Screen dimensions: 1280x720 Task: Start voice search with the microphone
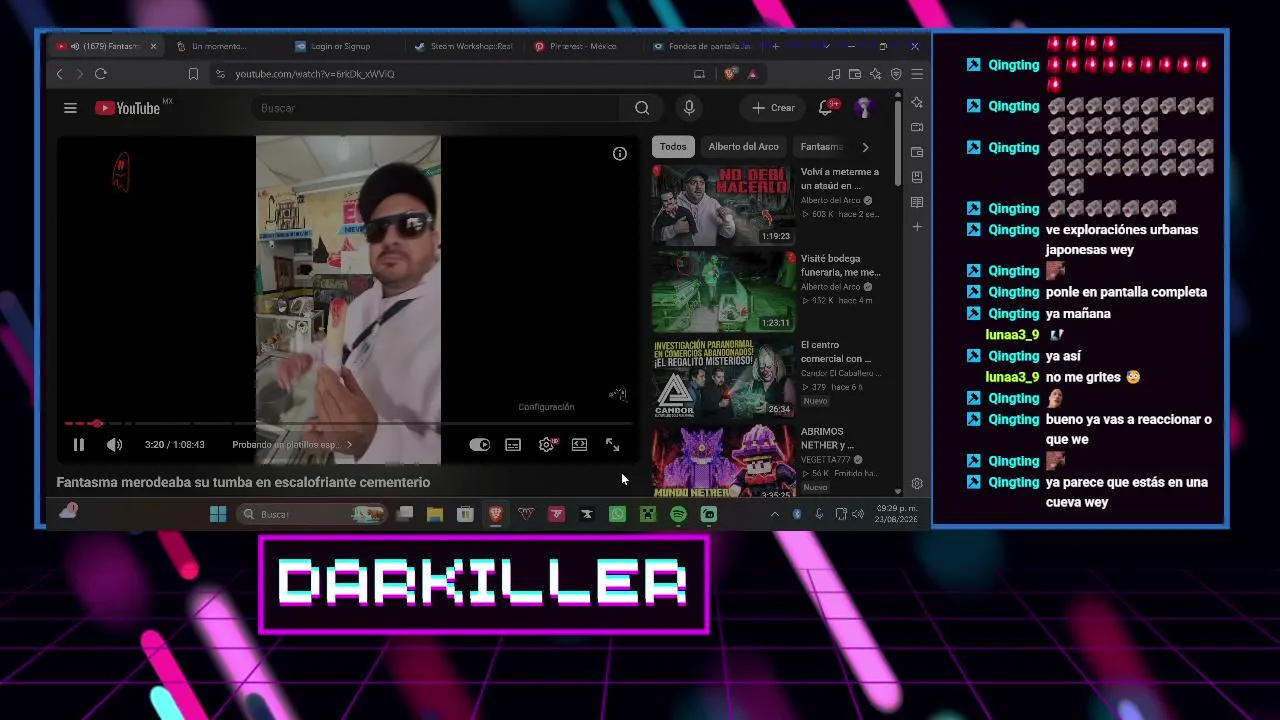click(688, 108)
